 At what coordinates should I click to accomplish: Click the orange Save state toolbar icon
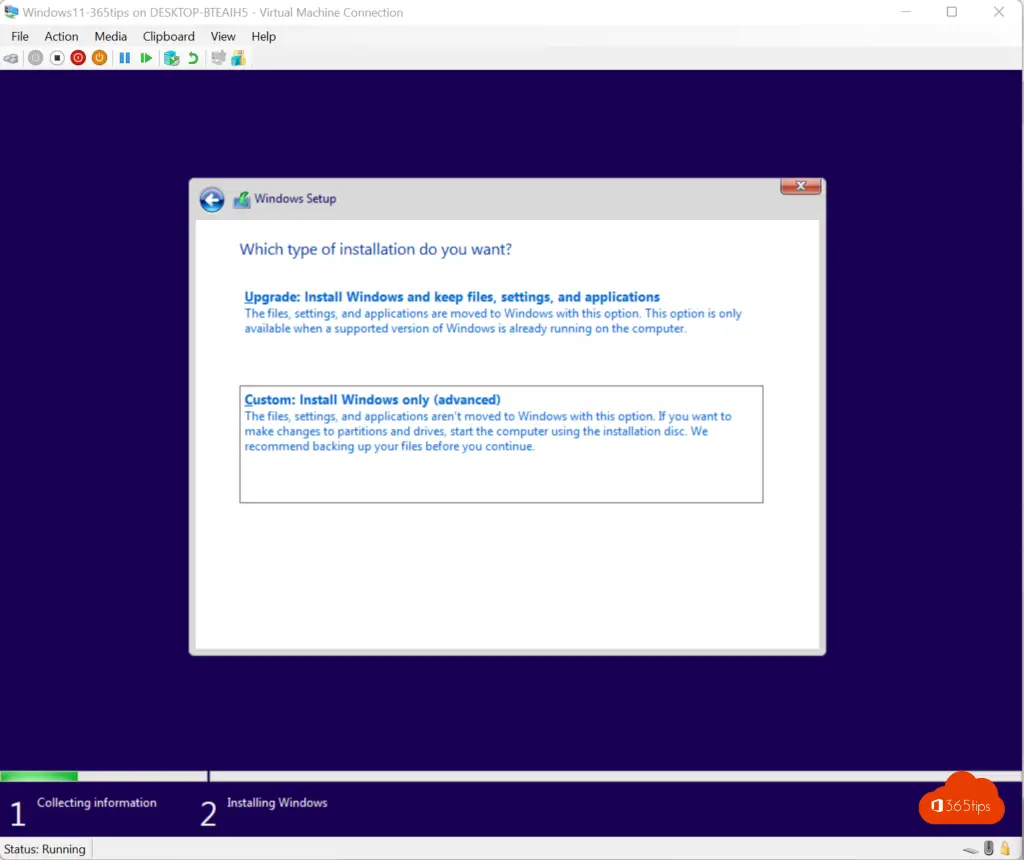click(x=99, y=58)
